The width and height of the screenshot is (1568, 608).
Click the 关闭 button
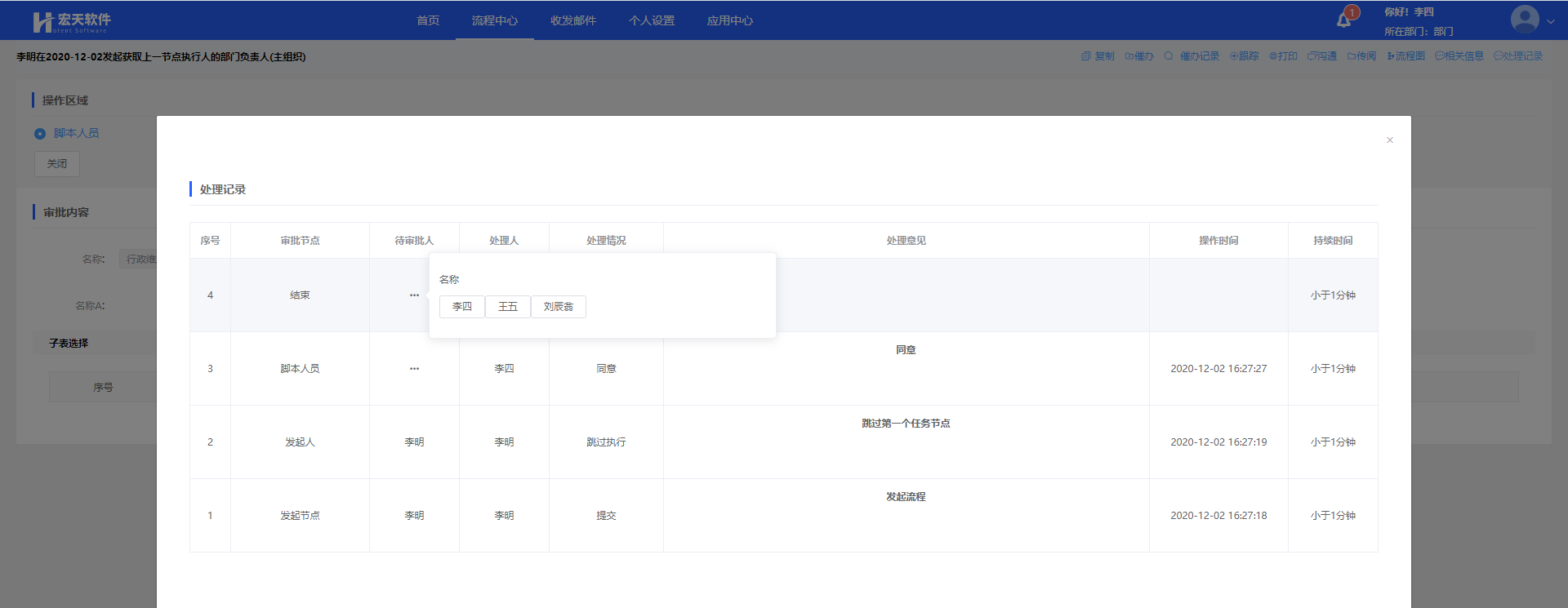click(x=57, y=164)
